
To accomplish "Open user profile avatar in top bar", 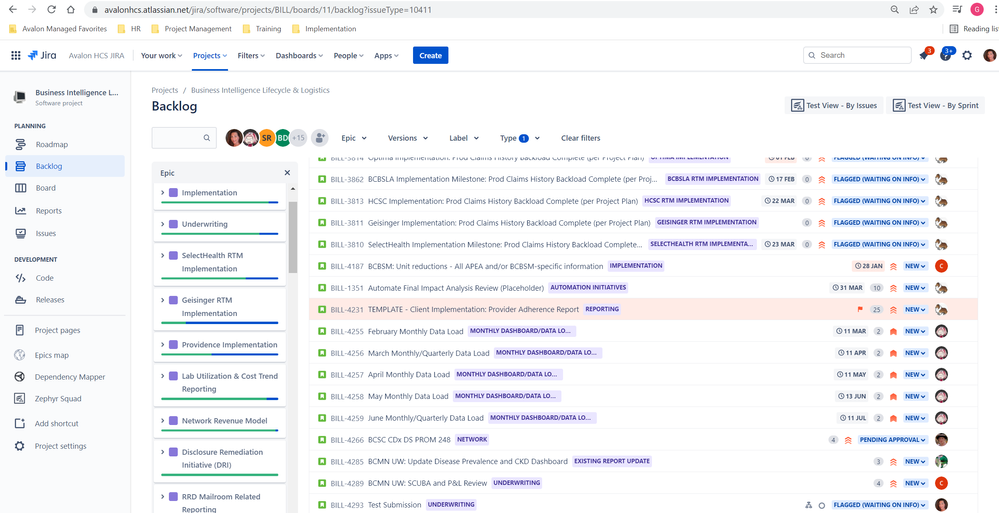I will 989,55.
